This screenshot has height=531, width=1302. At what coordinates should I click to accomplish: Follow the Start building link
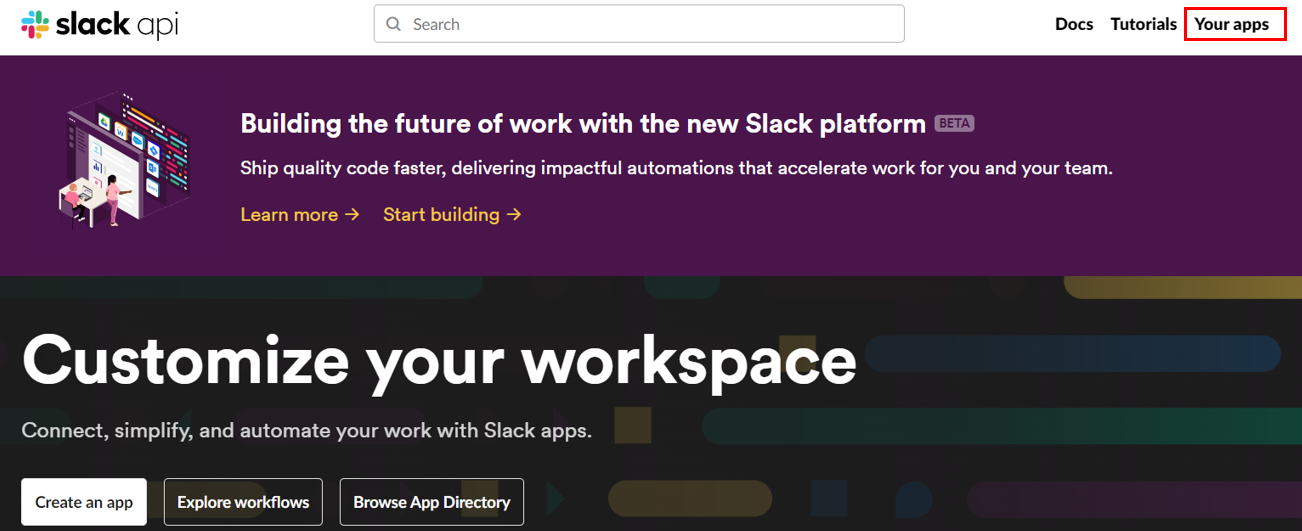click(x=452, y=214)
